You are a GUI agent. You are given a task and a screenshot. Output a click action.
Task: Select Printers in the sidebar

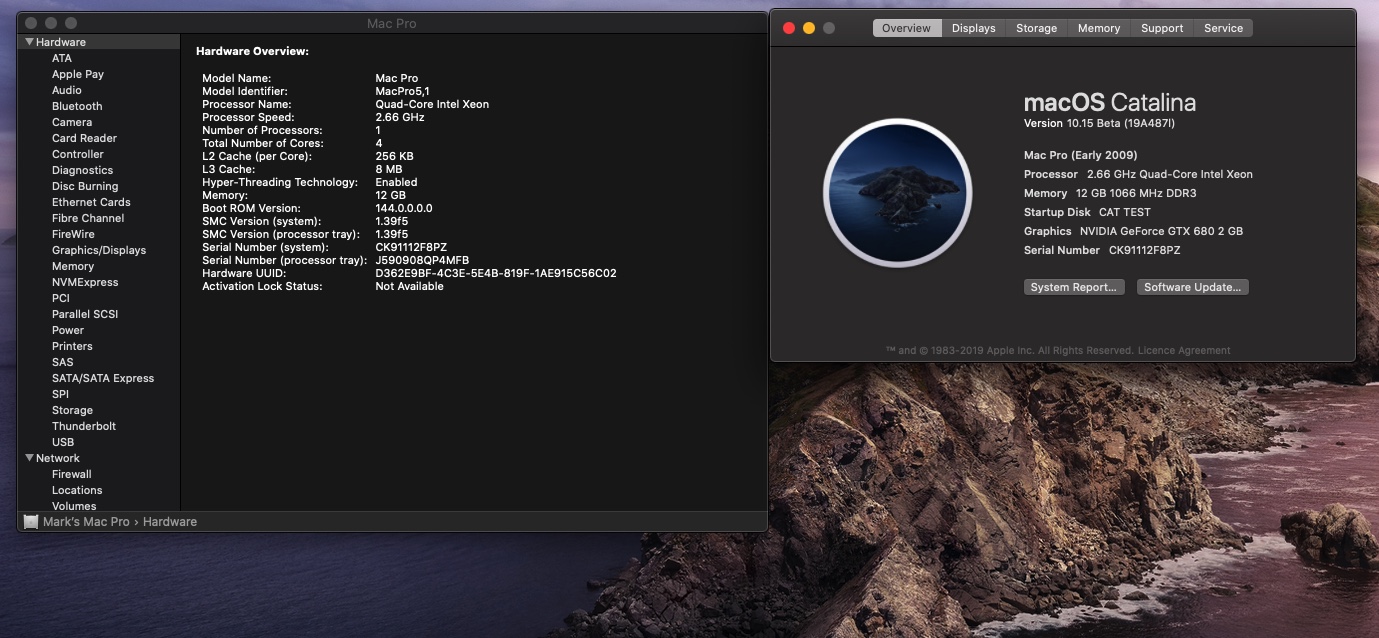[x=72, y=346]
